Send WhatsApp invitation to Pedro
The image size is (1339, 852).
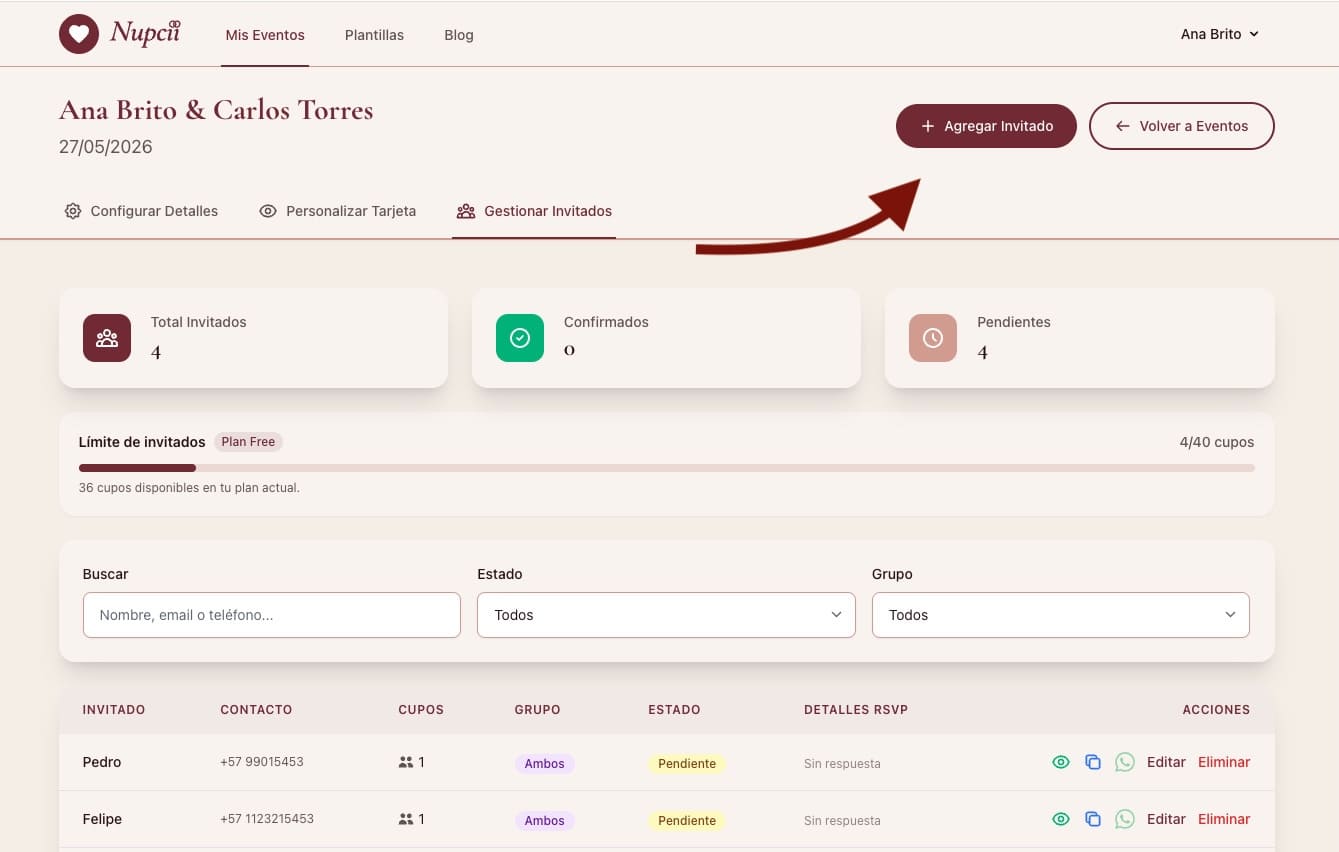click(x=1125, y=762)
